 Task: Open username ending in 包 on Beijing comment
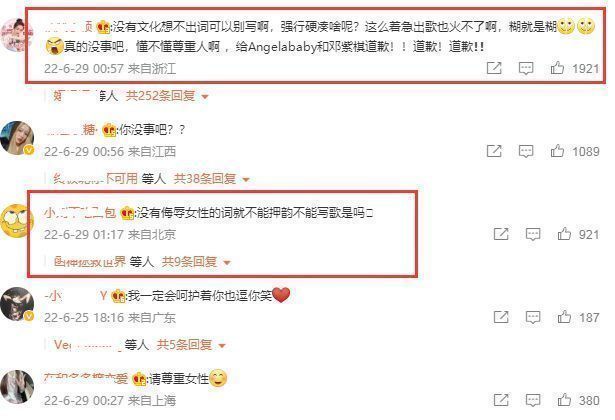coord(80,213)
